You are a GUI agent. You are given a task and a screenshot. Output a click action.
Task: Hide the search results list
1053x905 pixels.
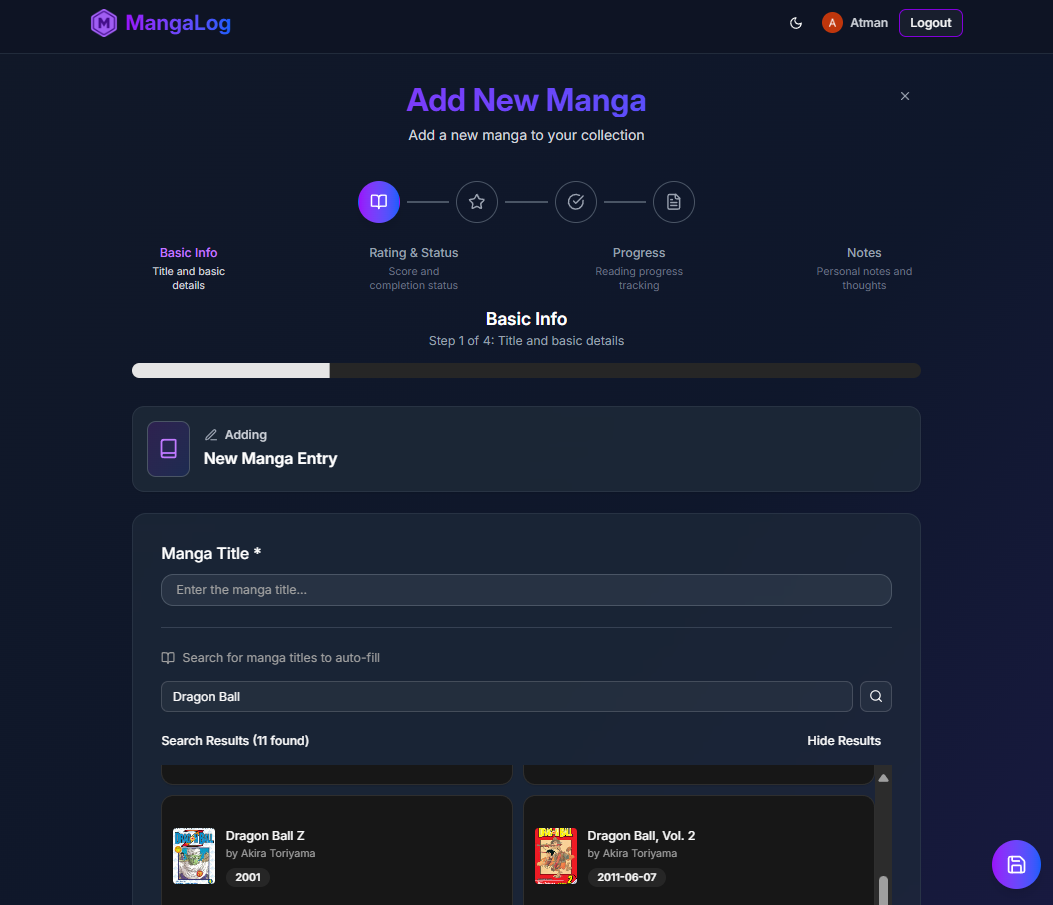click(x=843, y=741)
